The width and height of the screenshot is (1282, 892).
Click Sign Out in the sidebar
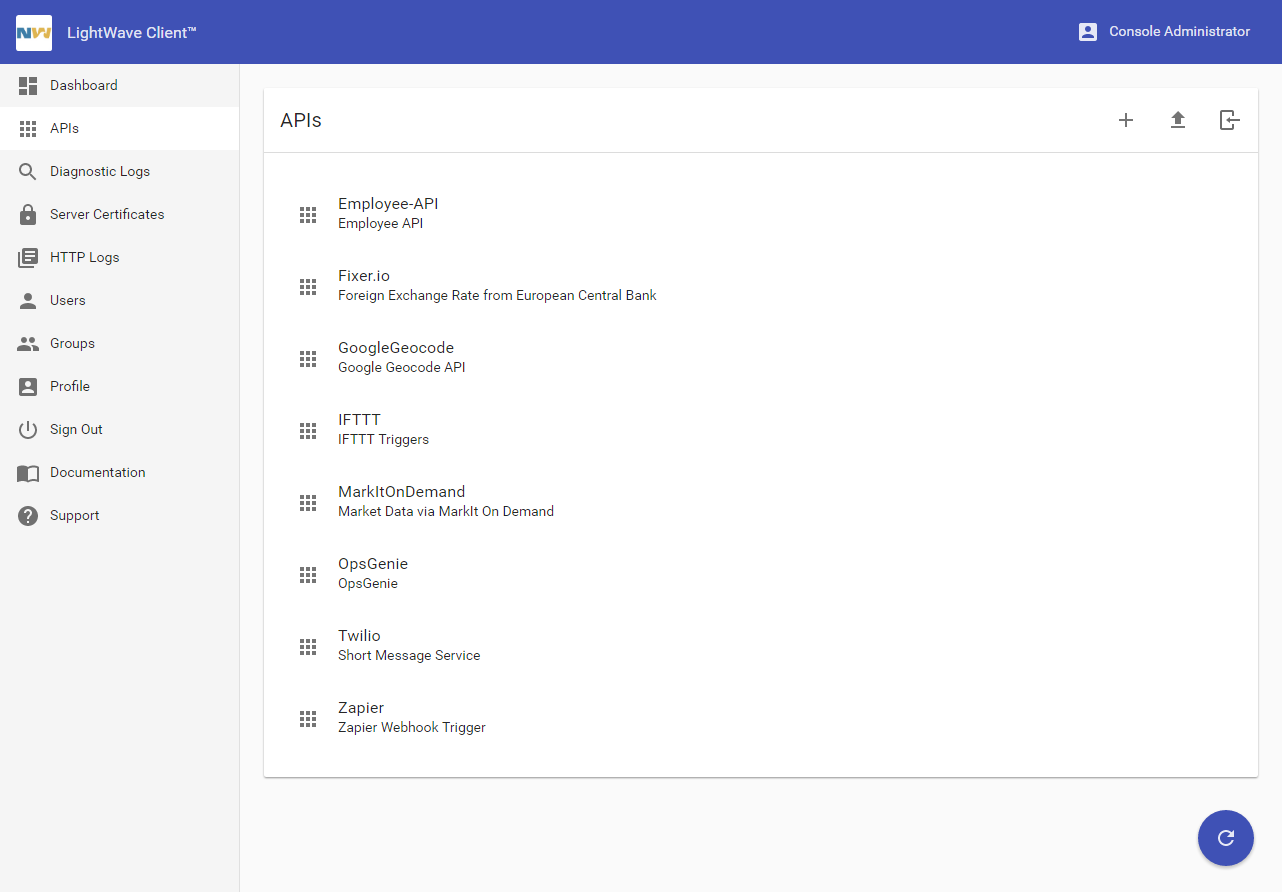76,430
